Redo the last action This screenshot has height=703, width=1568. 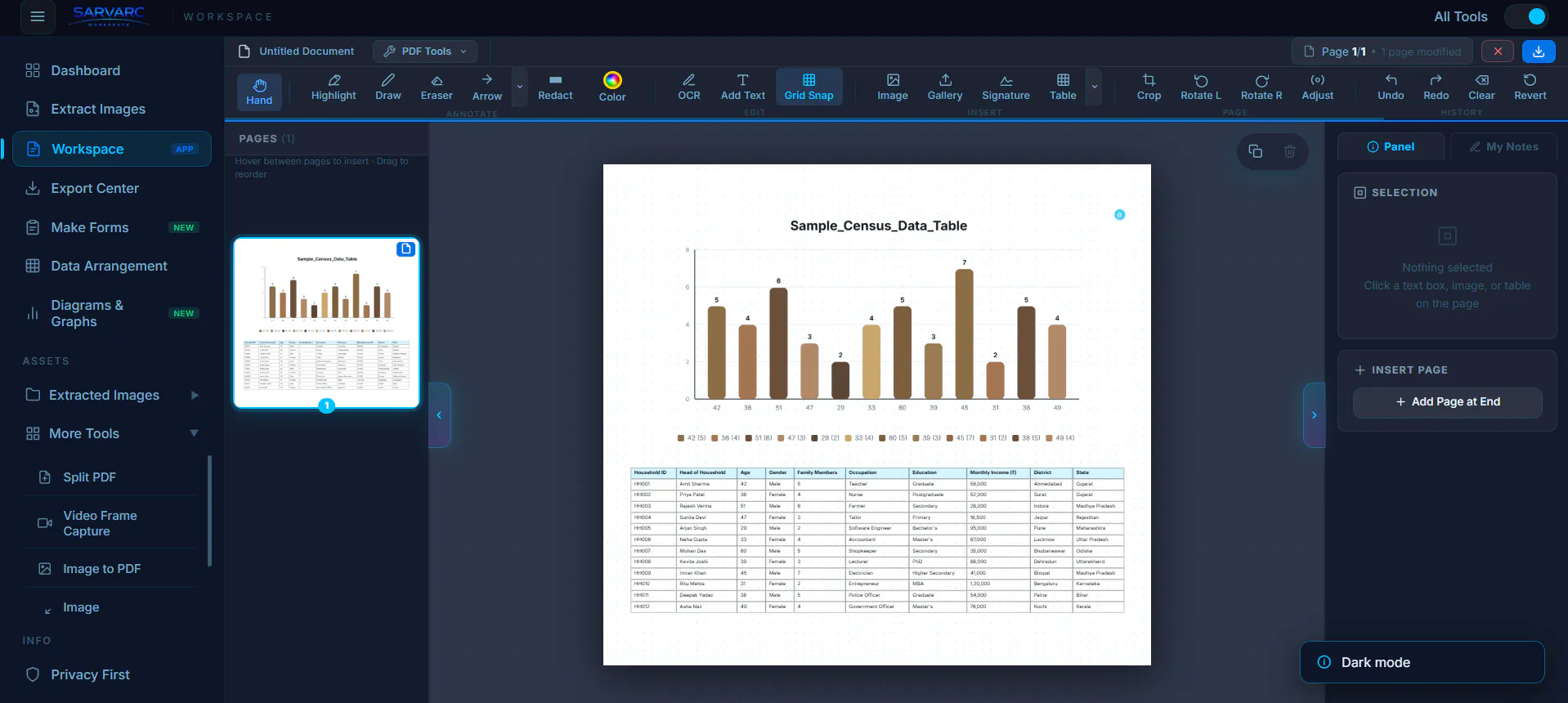click(1436, 87)
